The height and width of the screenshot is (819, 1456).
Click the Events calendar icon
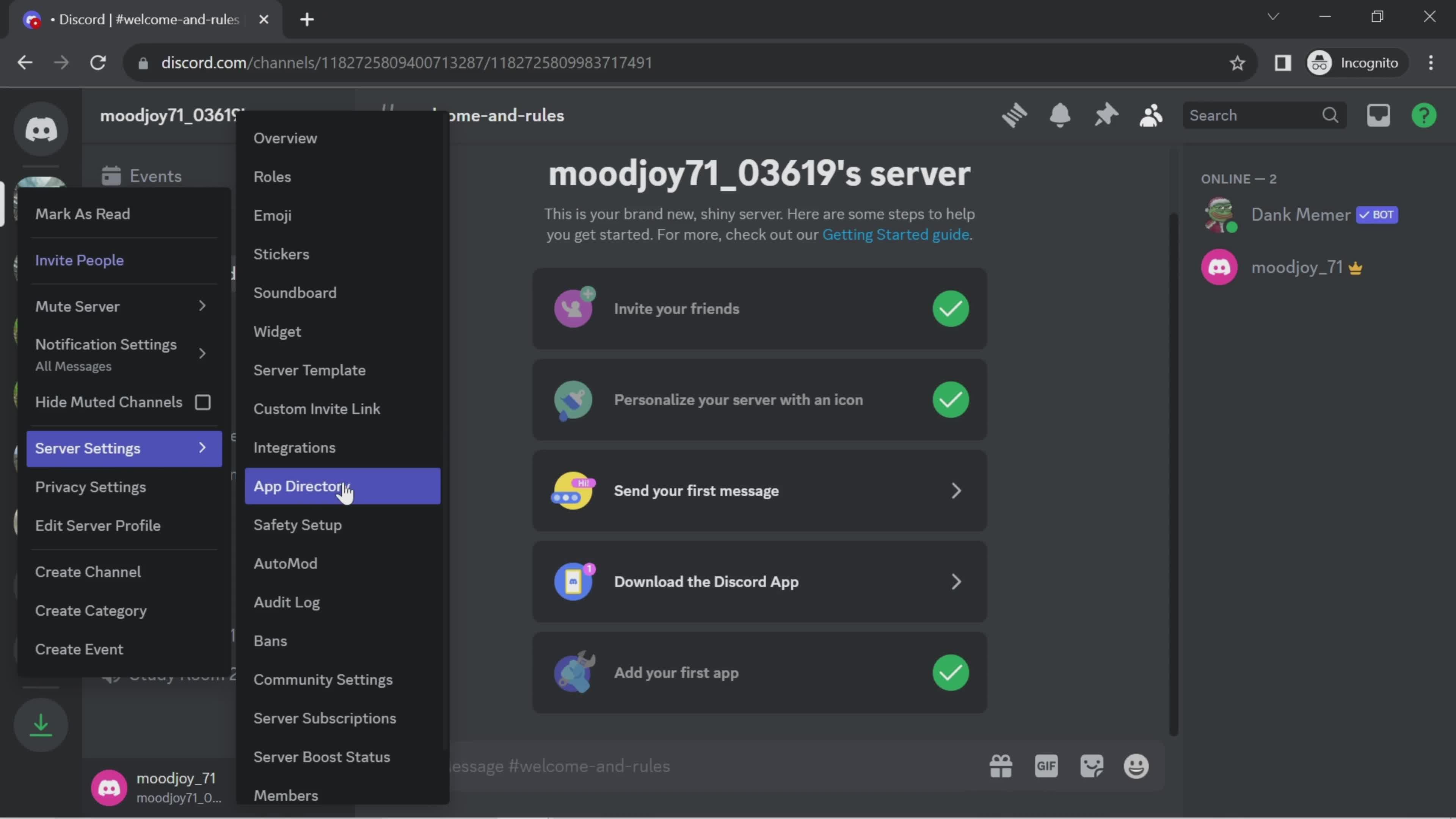[x=111, y=176]
